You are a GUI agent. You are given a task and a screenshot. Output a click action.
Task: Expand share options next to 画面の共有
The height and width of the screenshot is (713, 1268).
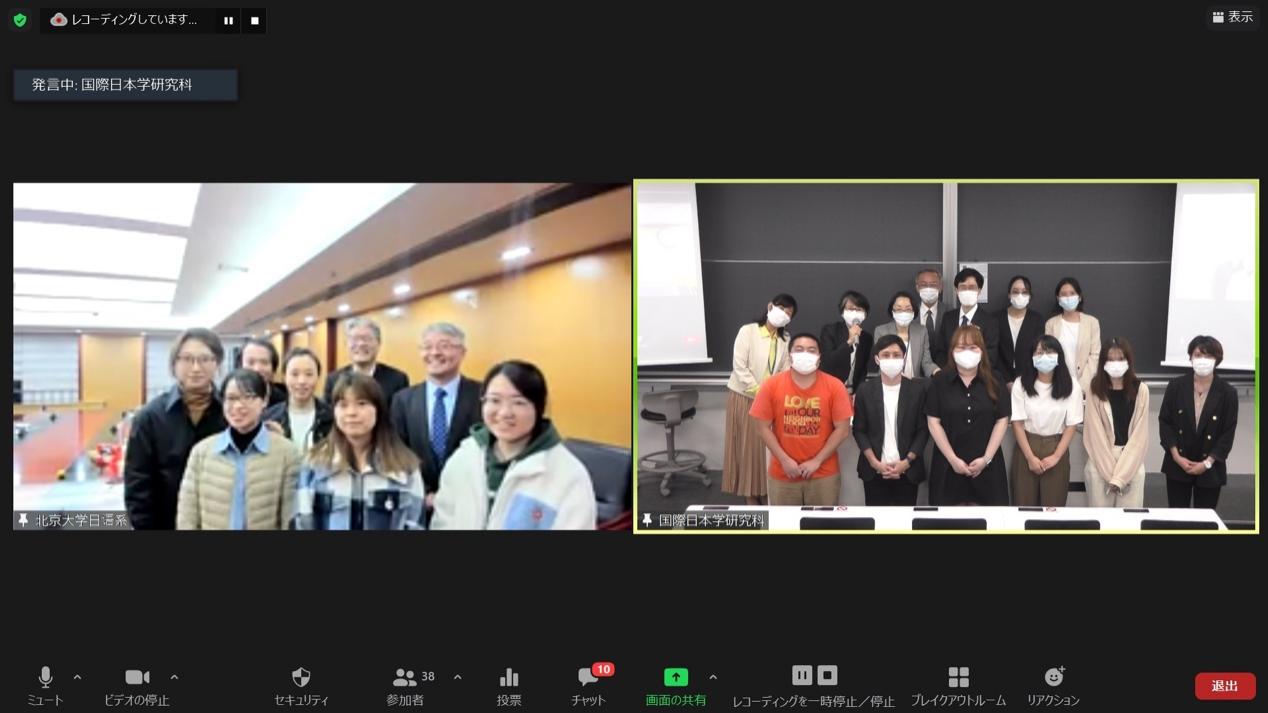click(713, 677)
